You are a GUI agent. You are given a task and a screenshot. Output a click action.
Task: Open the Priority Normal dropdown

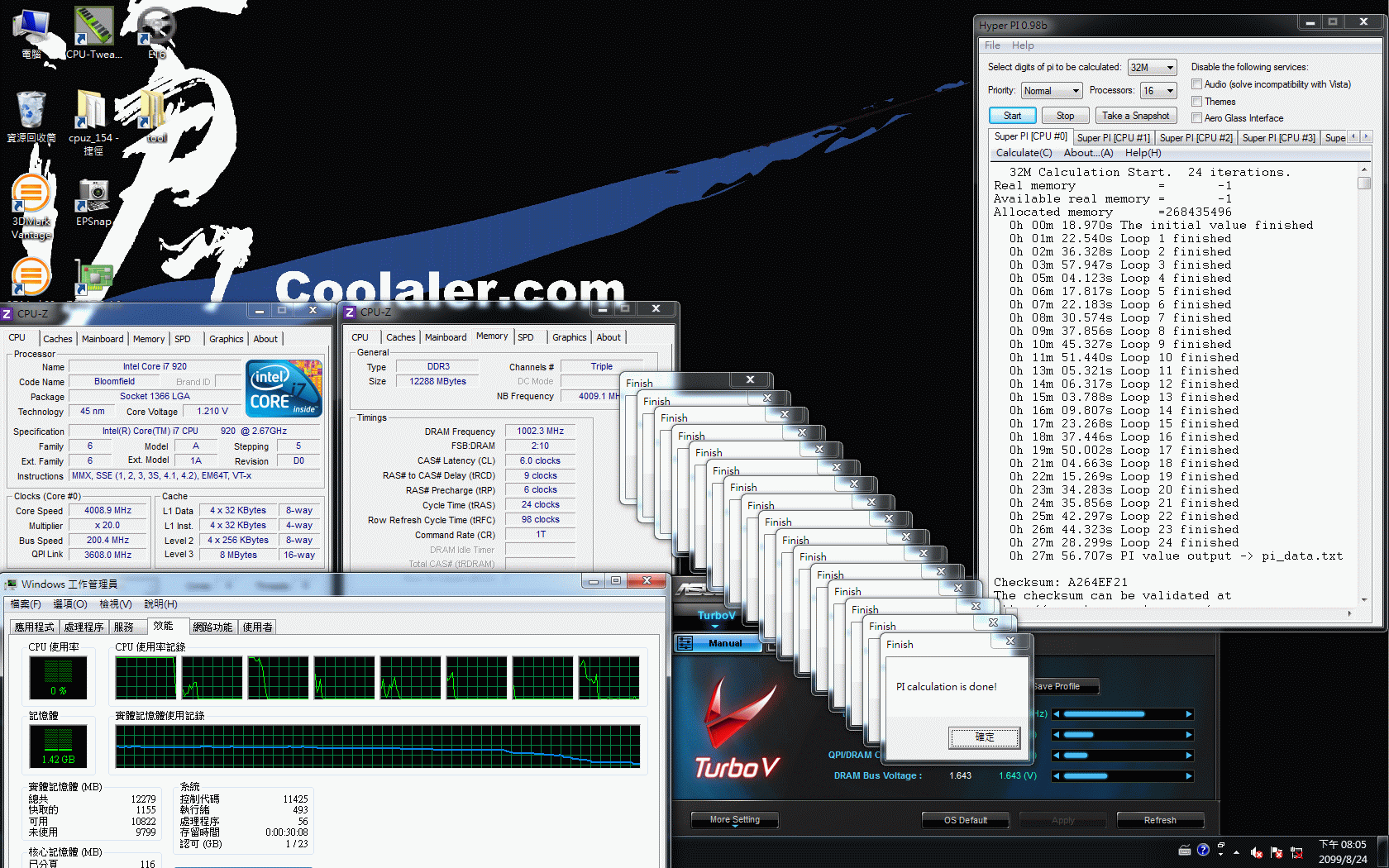[1051, 91]
